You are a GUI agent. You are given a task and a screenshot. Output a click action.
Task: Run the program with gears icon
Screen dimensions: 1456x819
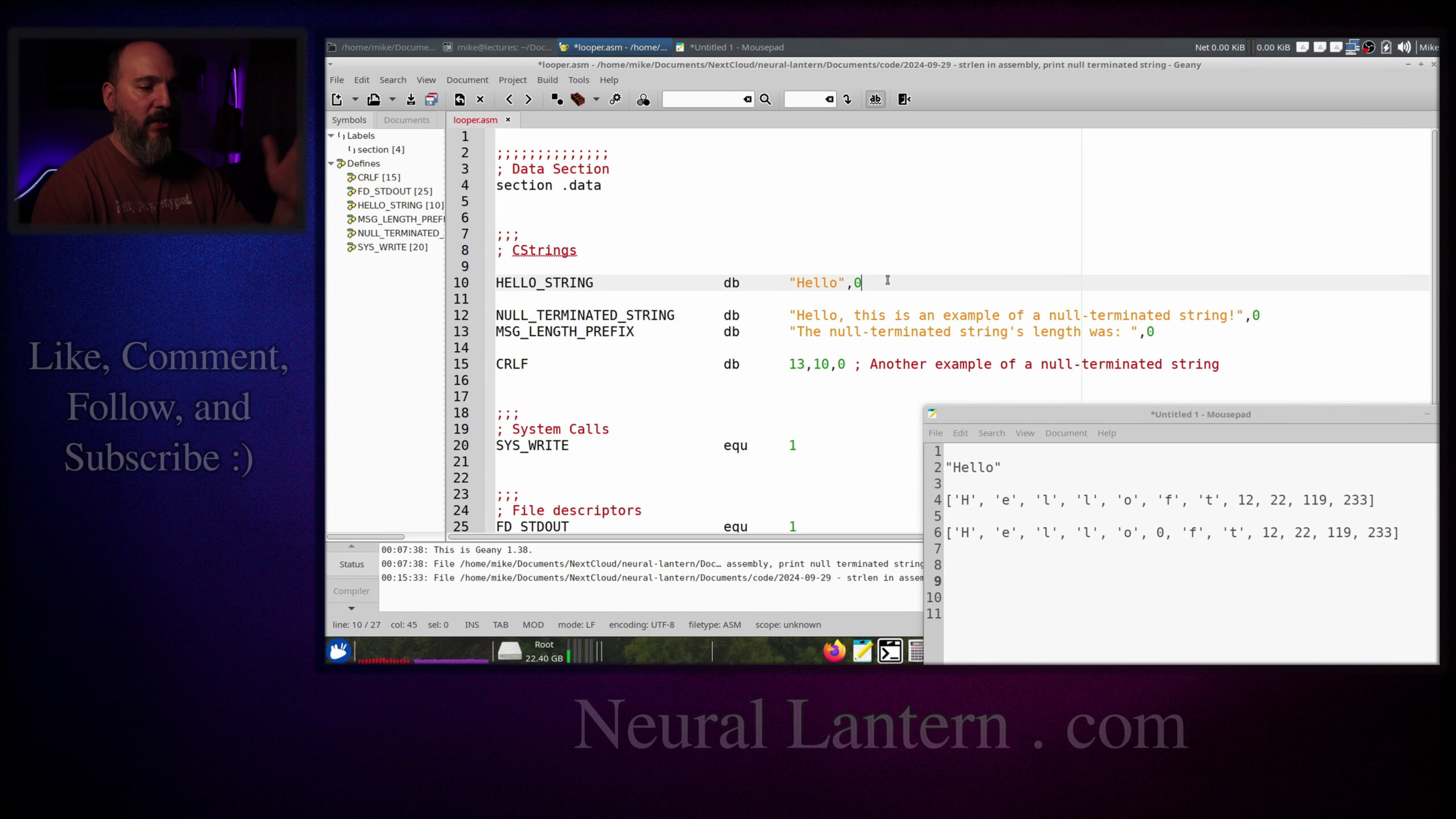pos(615,100)
